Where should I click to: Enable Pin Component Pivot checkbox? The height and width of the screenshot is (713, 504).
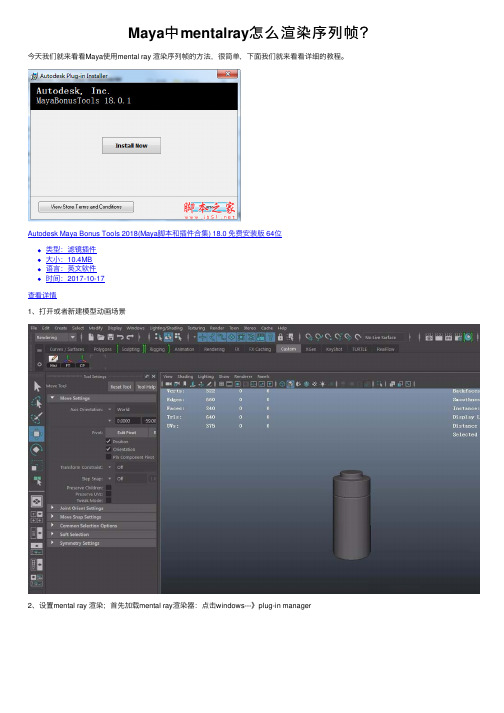click(x=108, y=457)
